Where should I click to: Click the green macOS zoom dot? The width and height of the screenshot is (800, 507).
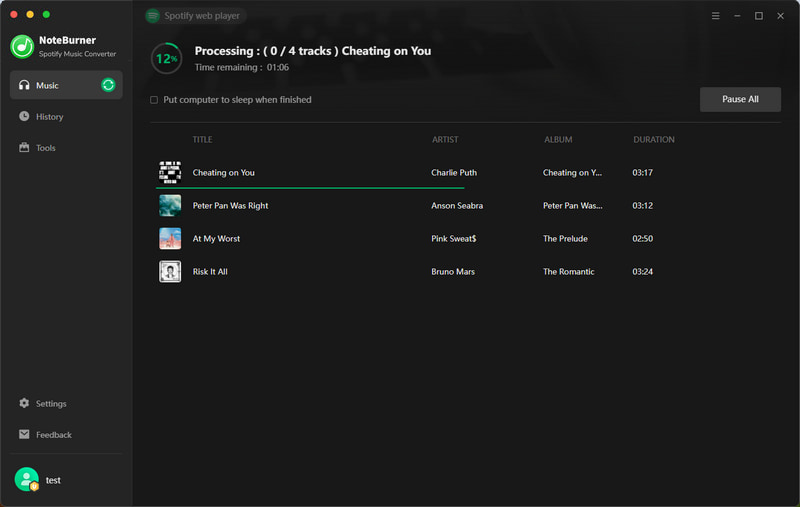point(46,14)
